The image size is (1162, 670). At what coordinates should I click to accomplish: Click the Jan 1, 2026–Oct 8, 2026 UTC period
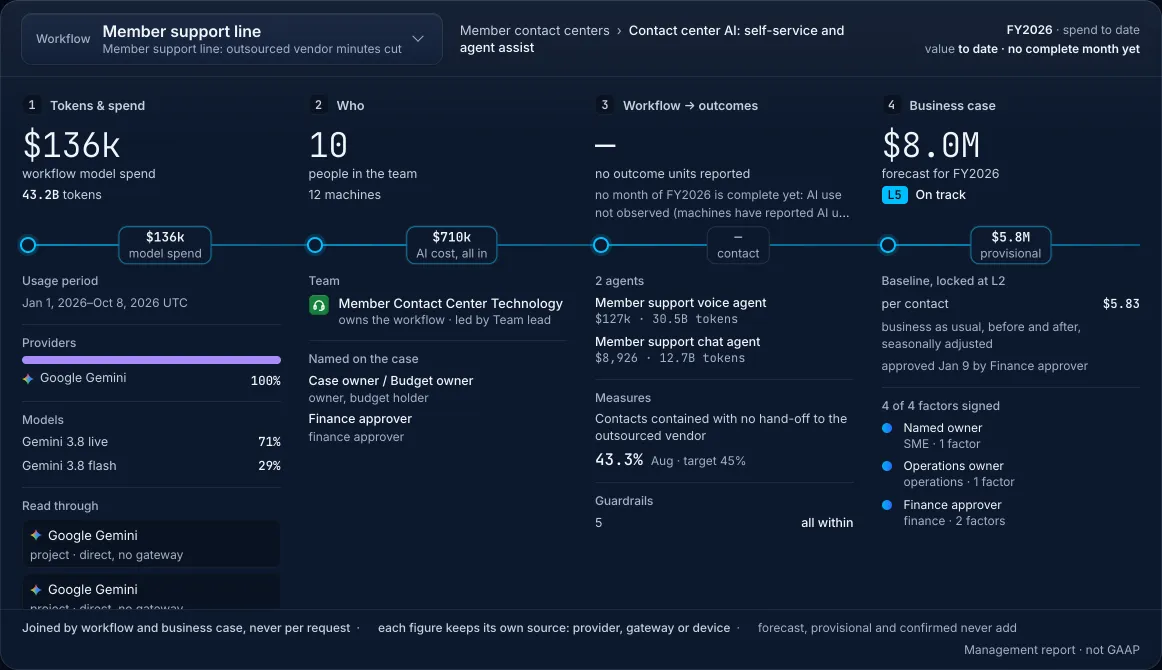click(x=104, y=303)
